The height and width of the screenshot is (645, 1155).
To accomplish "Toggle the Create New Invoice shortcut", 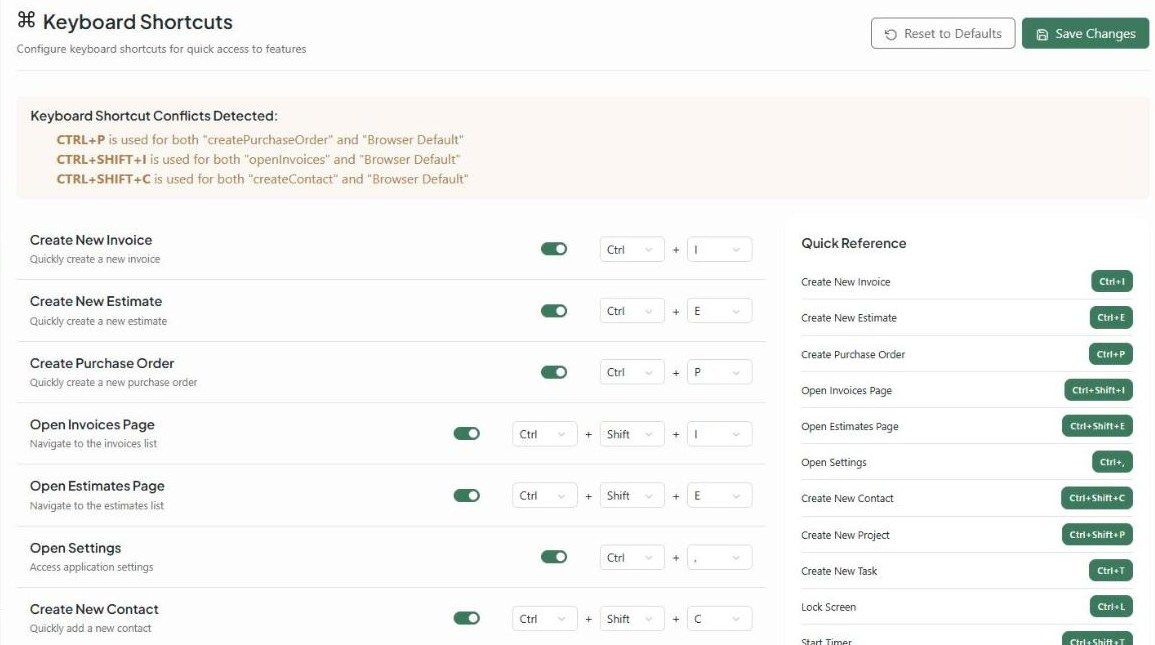I will tap(554, 249).
